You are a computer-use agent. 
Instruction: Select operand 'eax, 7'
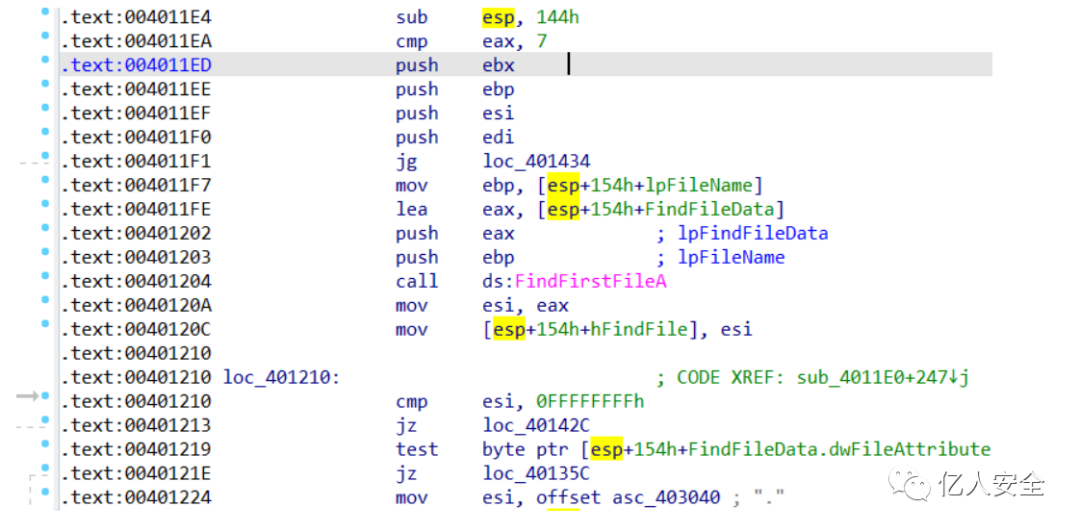pos(515,42)
